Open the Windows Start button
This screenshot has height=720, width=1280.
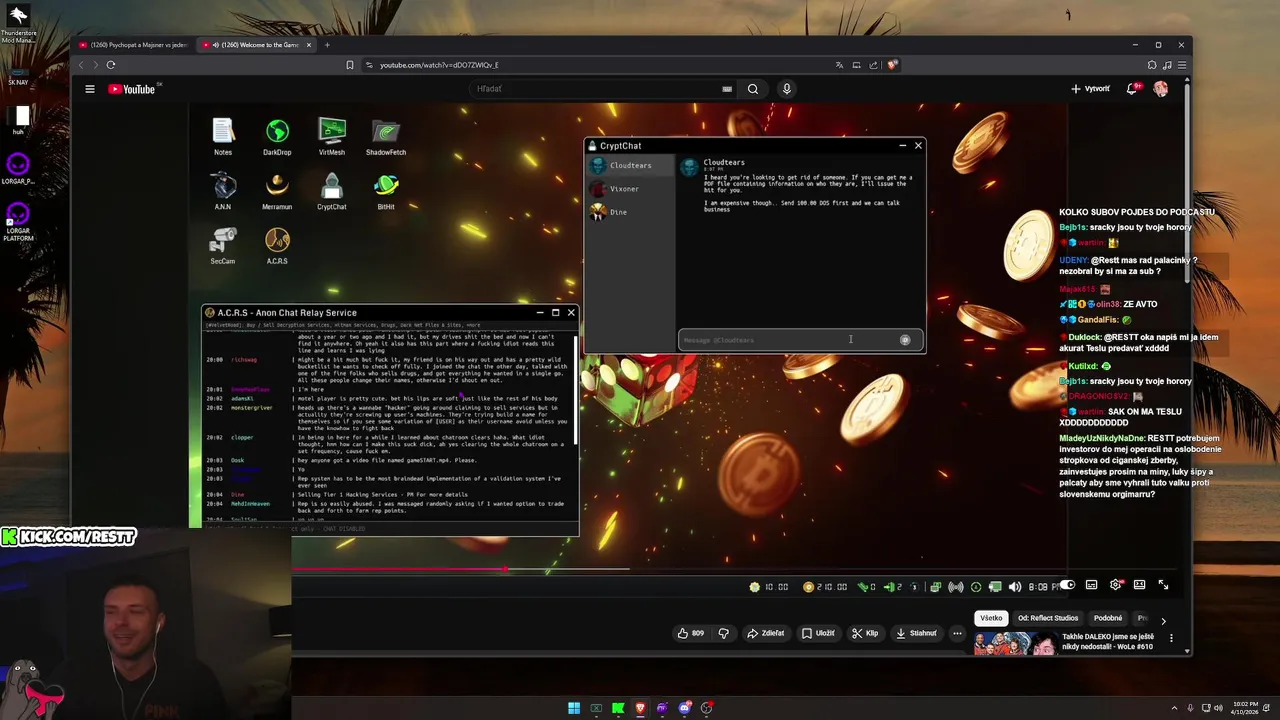(574, 708)
